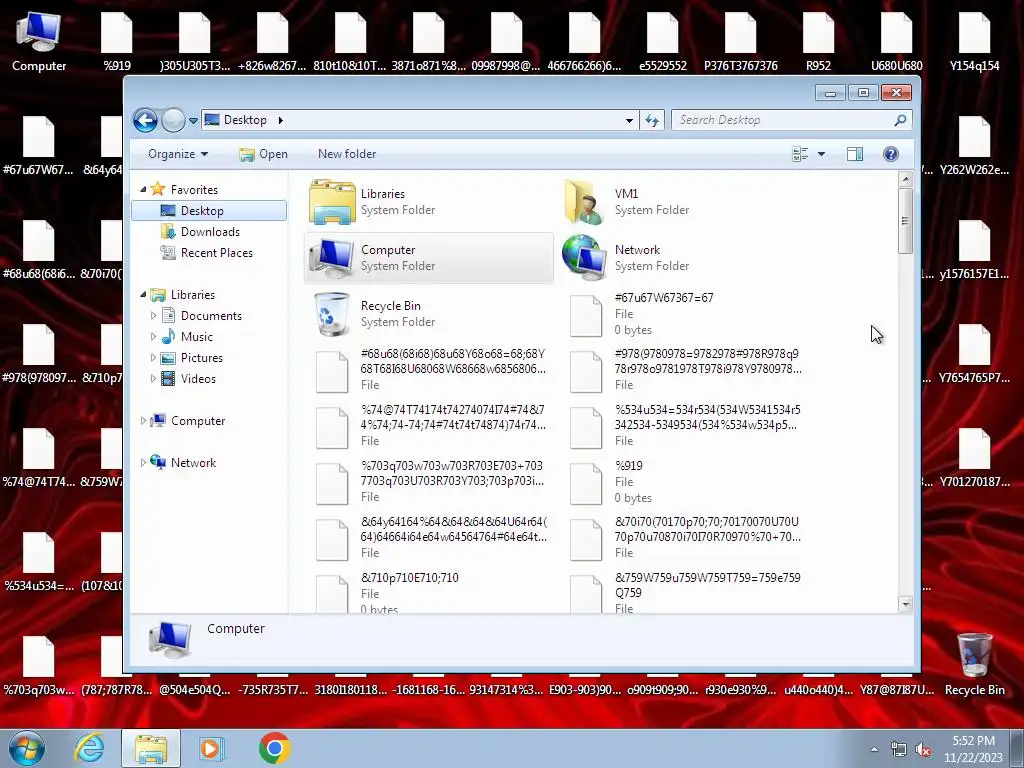The image size is (1024, 768).
Task: Select the #67u67W67367=67 file icon
Action: 586,316
